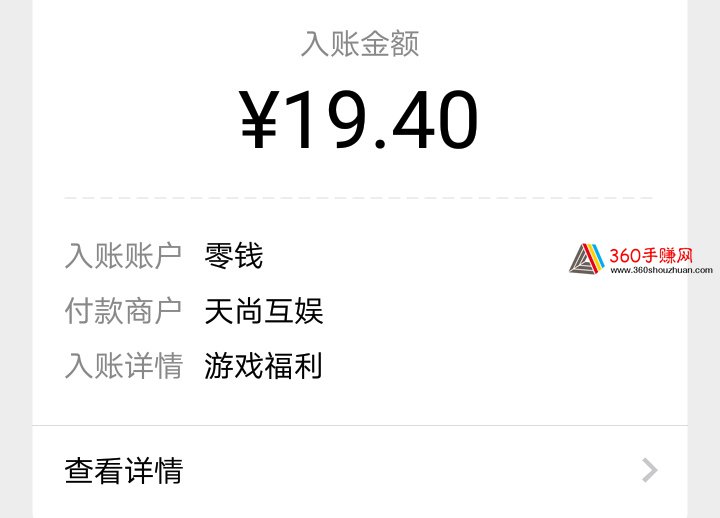The image size is (720, 518).
Task: Open the www.360shouzhuan.com link text
Action: [x=661, y=270]
